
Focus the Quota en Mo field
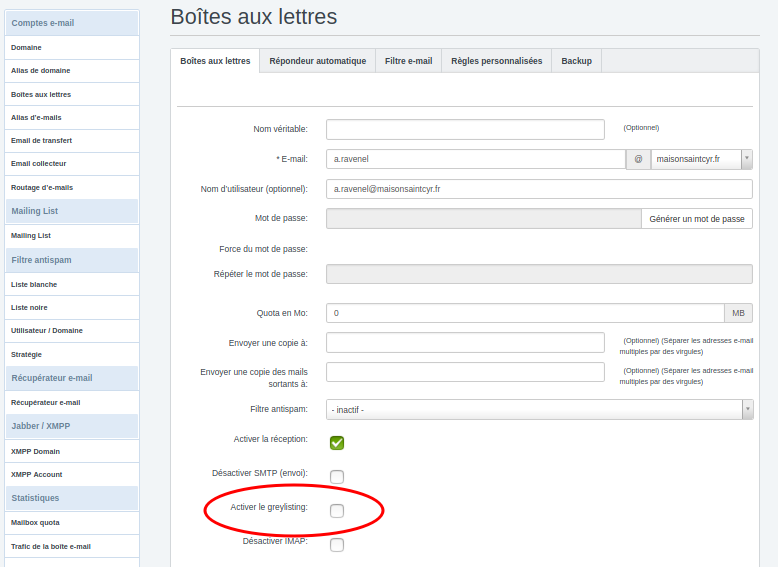coord(526,313)
